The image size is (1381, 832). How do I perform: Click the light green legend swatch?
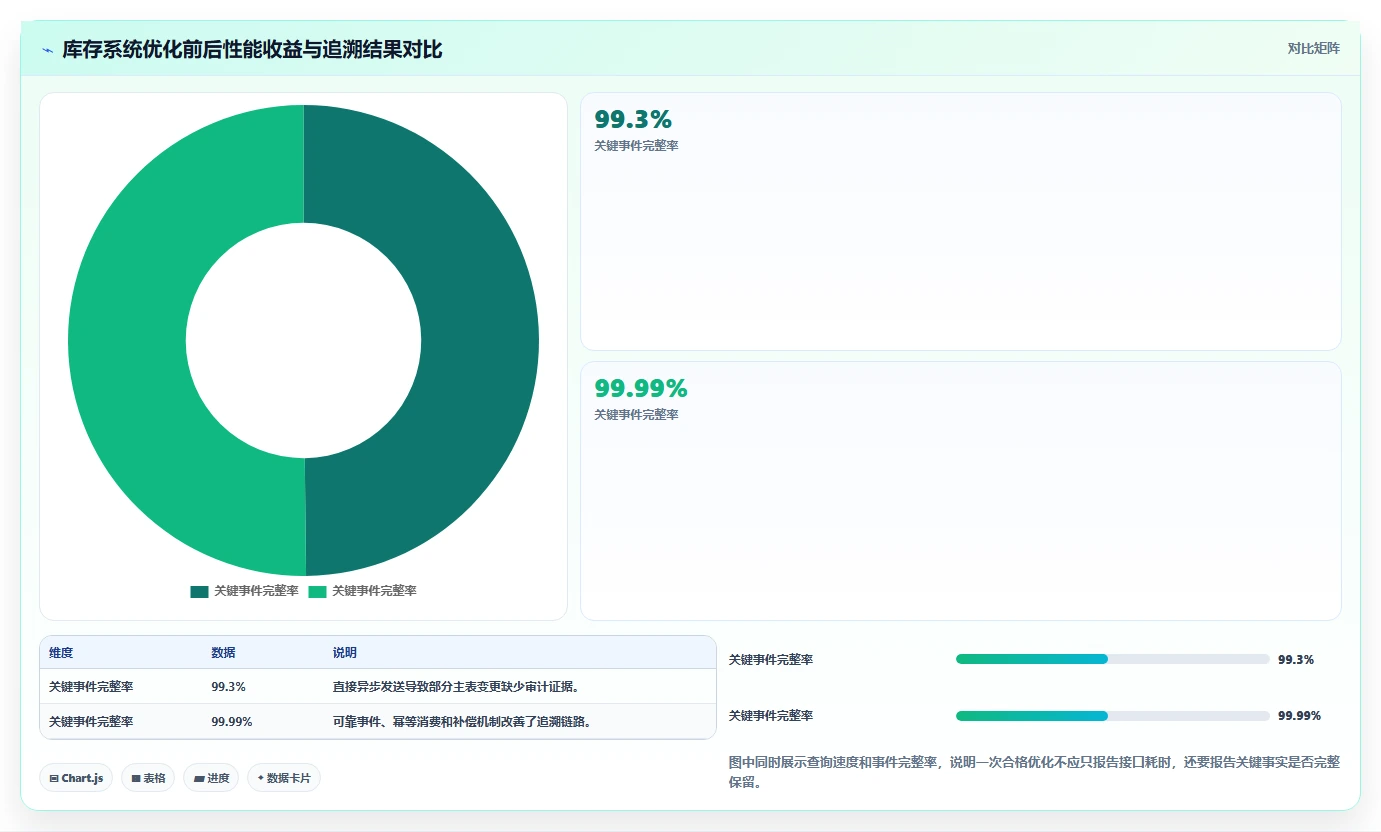pos(317,591)
